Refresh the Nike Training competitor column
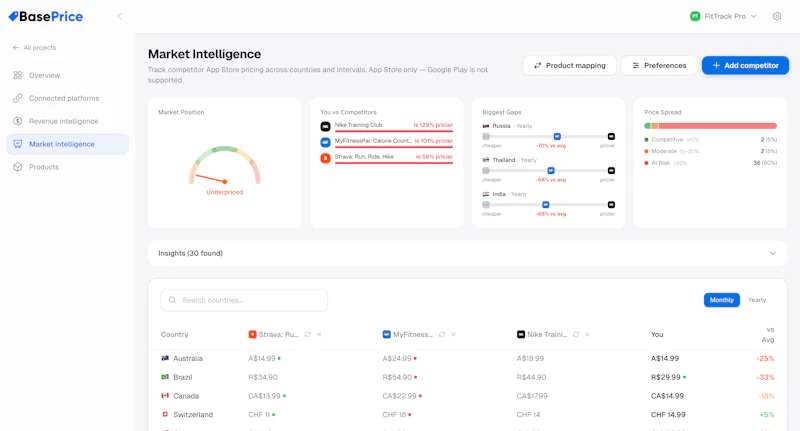Screen dimensions: 800x431 click(576, 335)
